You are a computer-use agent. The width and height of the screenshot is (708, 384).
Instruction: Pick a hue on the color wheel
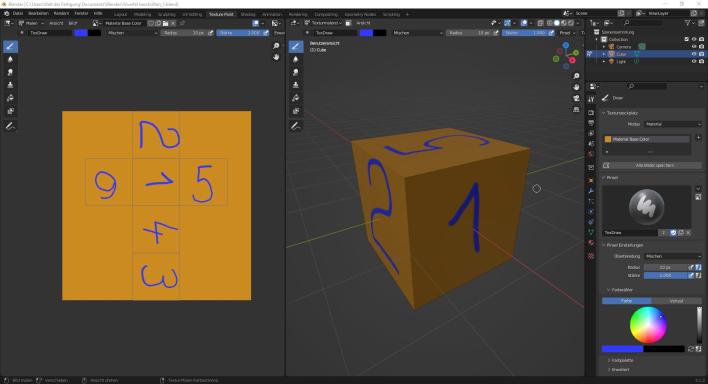pyautogui.click(x=648, y=325)
